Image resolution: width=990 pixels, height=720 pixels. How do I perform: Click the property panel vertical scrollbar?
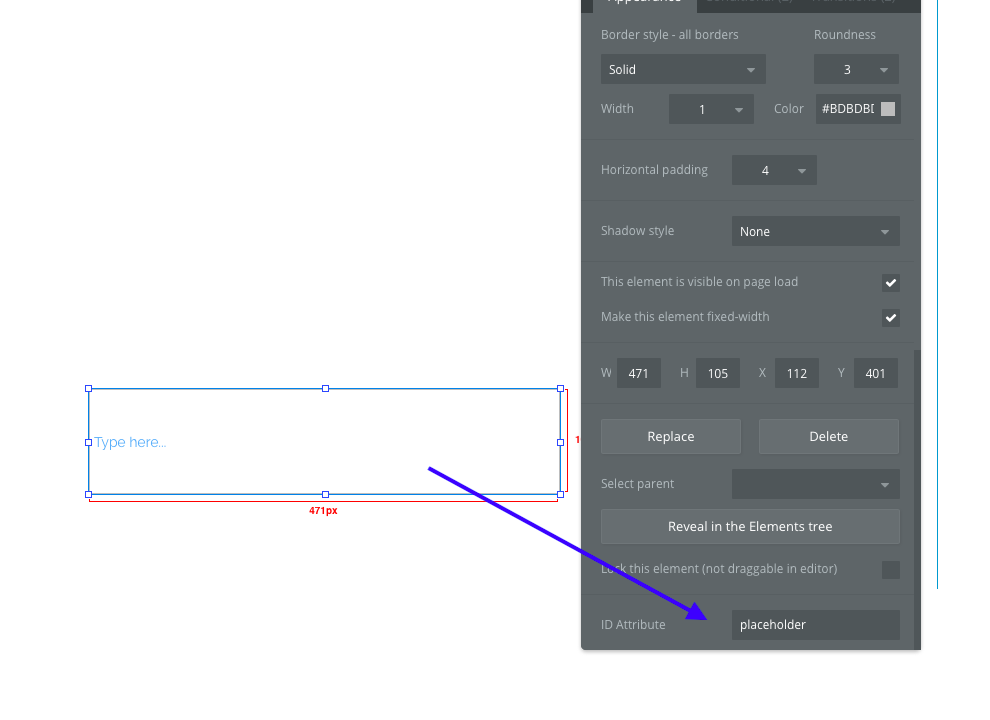click(x=917, y=499)
